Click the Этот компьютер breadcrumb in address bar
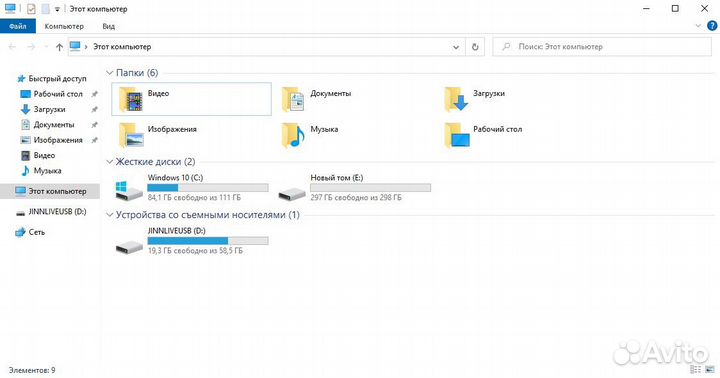 [122, 47]
